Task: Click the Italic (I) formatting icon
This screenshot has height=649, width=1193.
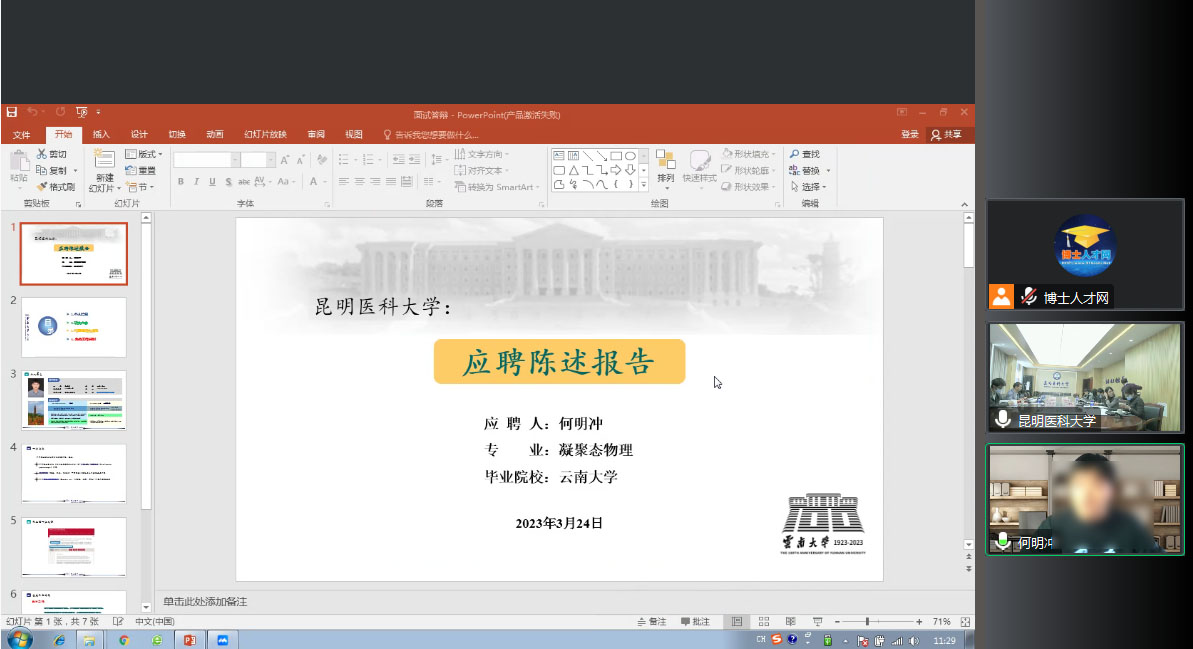Action: pyautogui.click(x=196, y=182)
